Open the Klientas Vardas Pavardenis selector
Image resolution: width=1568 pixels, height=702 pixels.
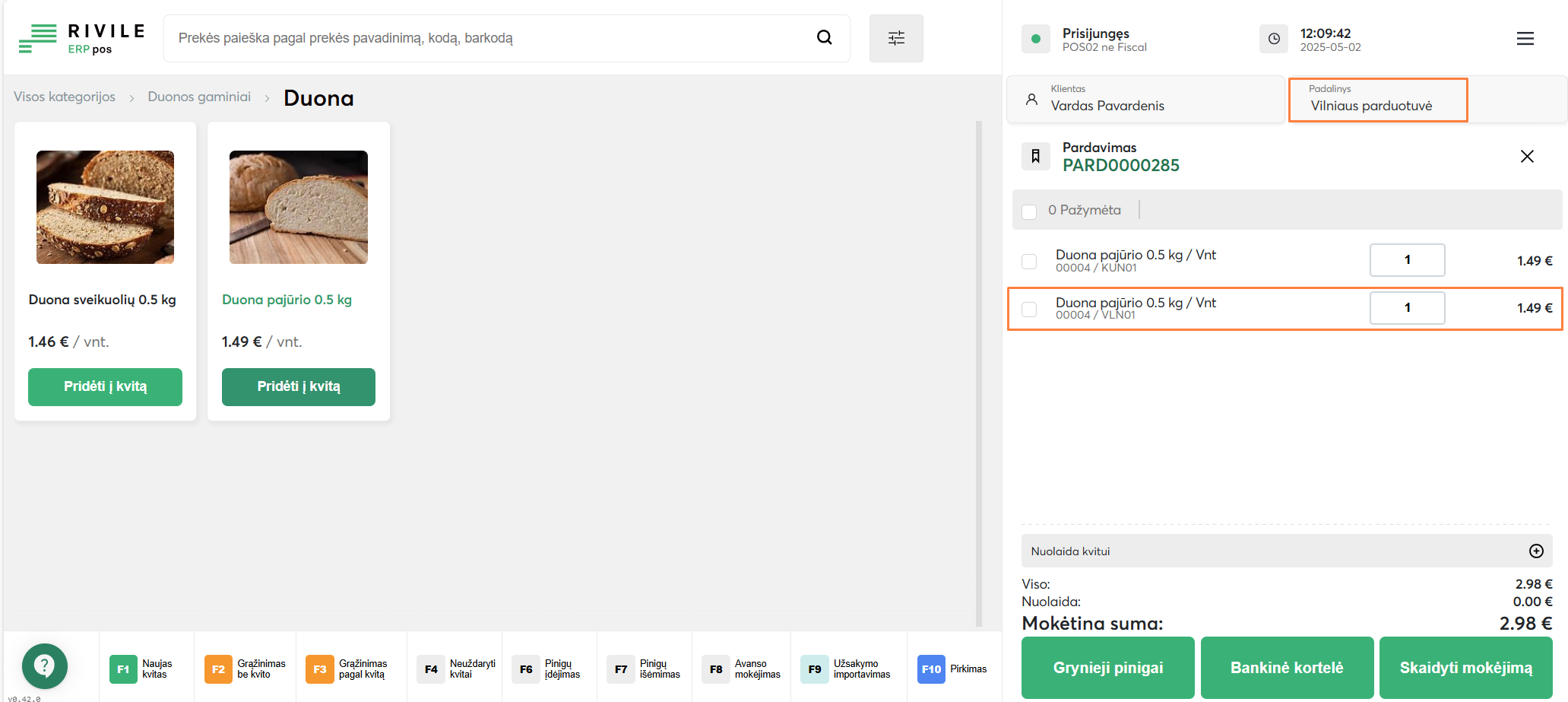[1145, 100]
